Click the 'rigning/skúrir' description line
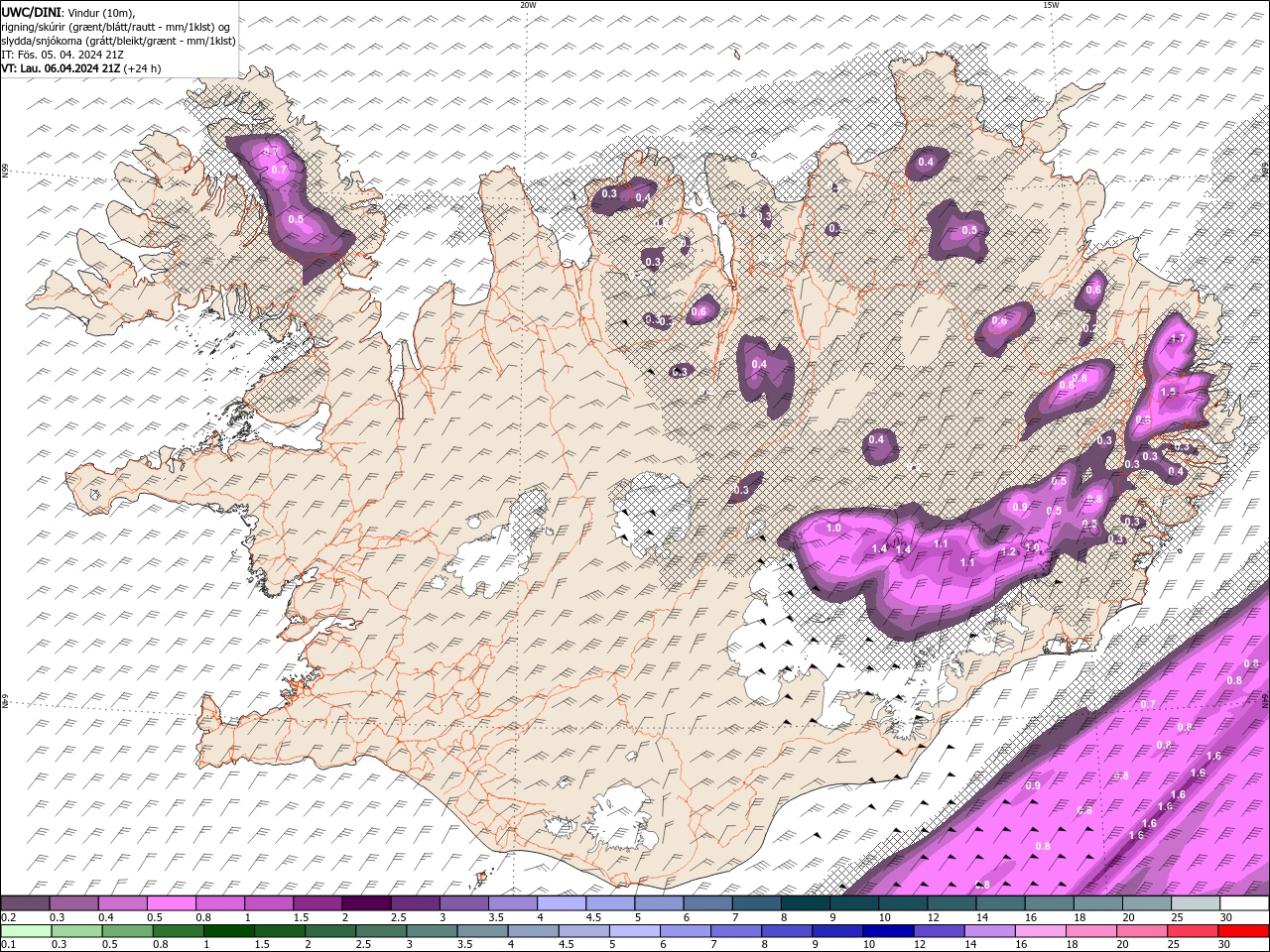The height and width of the screenshot is (952, 1270). 116,27
